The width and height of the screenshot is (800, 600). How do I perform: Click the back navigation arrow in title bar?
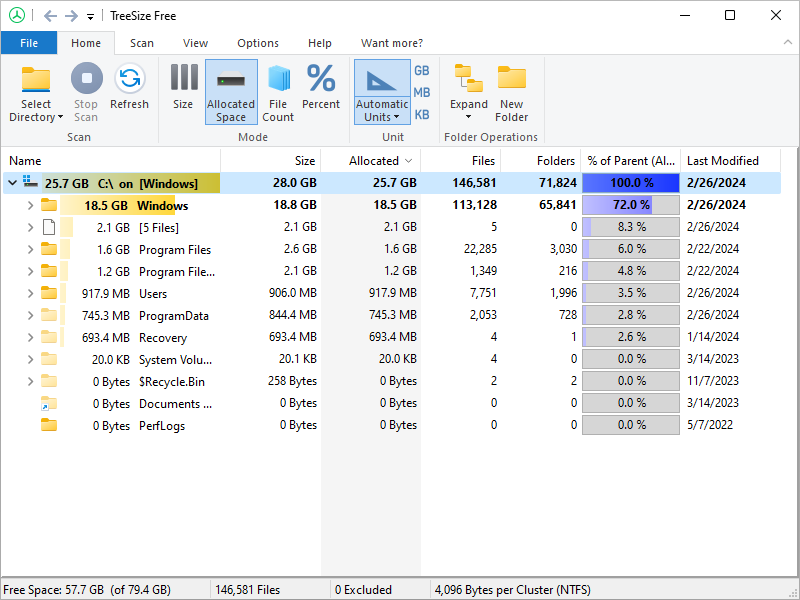(x=50, y=16)
